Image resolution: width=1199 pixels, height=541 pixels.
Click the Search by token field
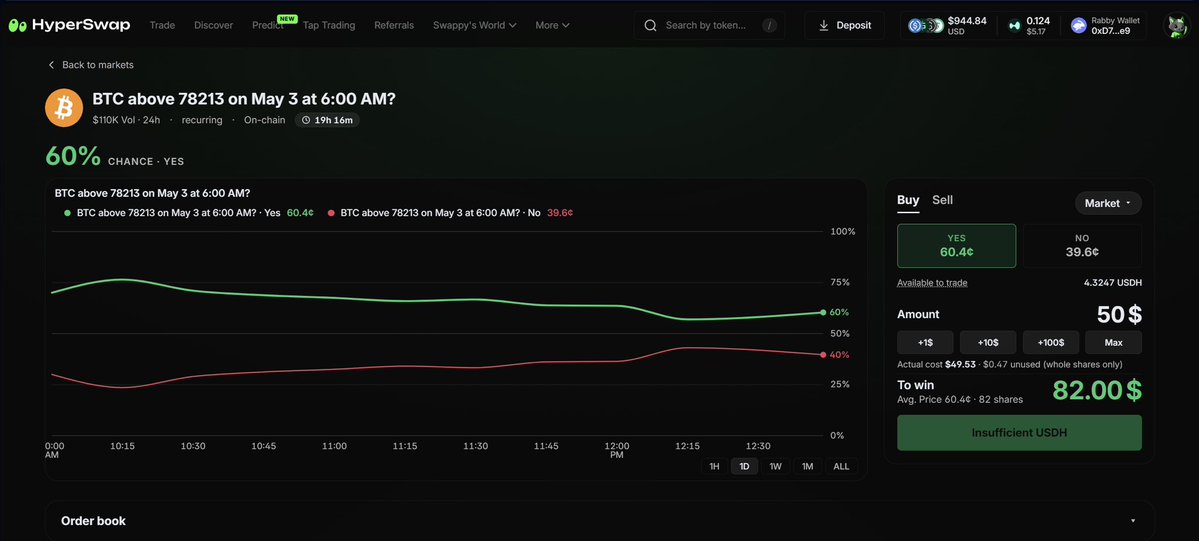[709, 25]
